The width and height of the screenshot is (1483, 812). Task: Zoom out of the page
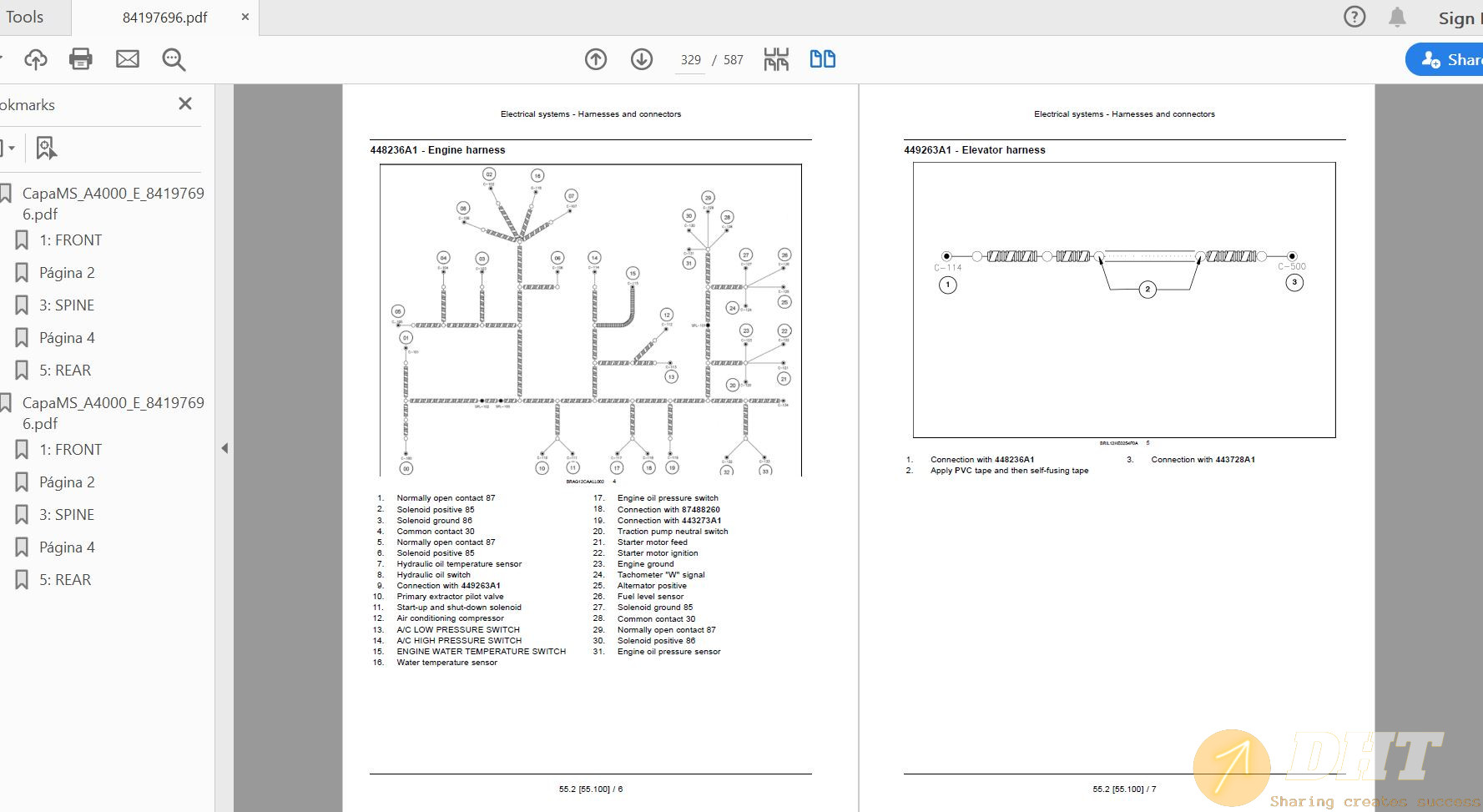174,59
